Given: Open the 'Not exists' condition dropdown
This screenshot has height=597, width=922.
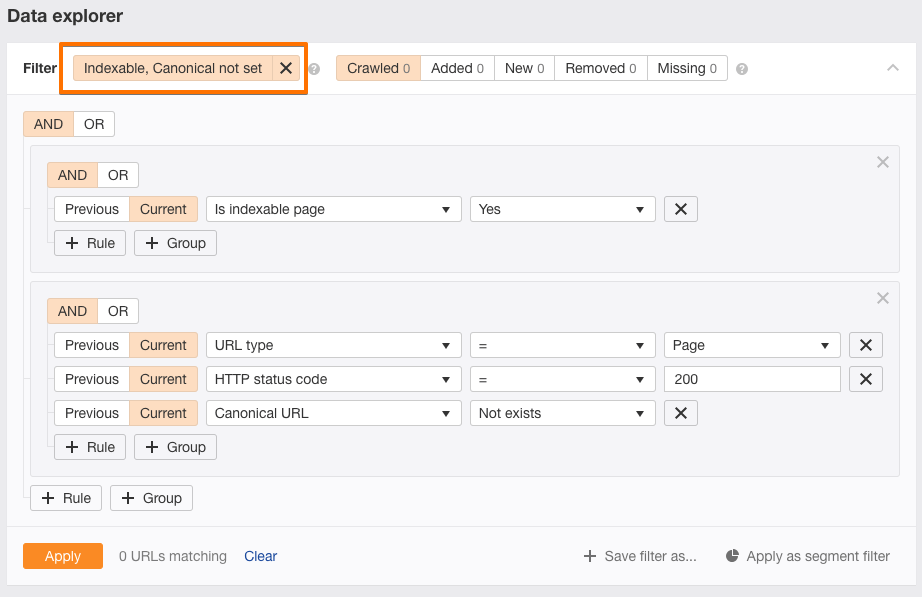Looking at the screenshot, I should 562,413.
